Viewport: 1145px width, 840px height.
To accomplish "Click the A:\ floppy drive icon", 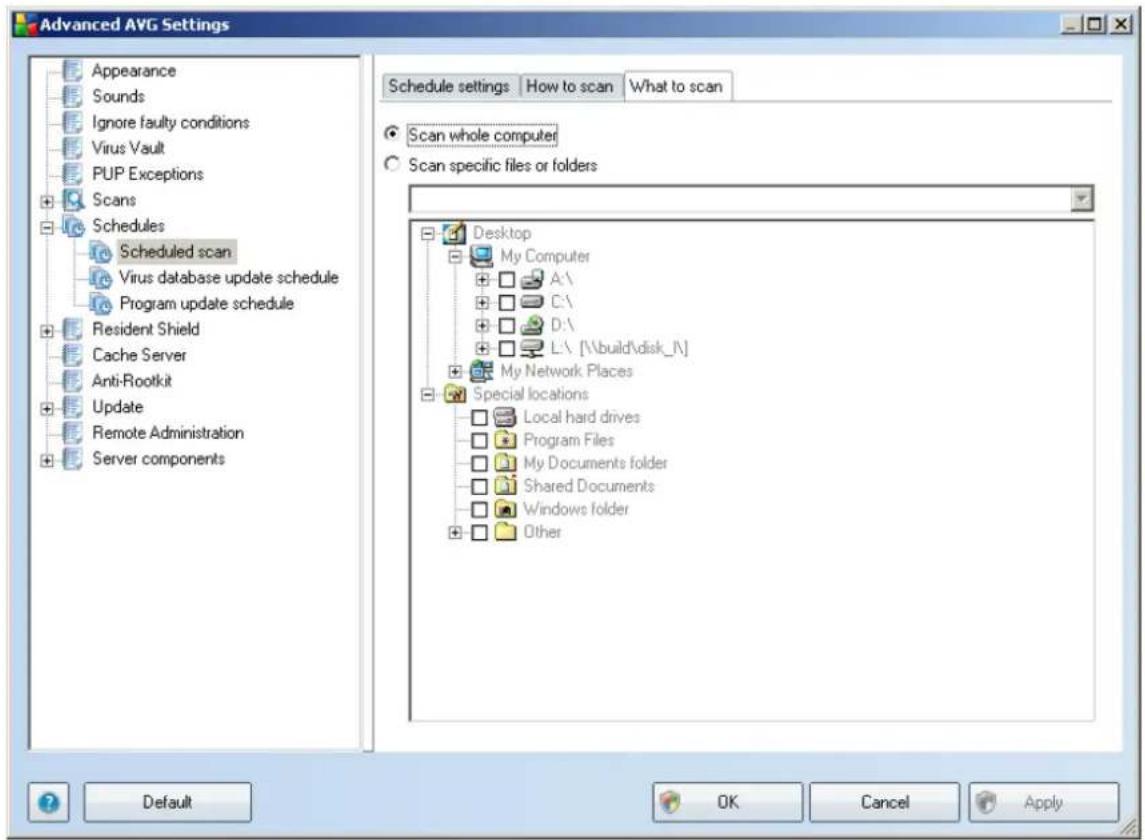I will (x=532, y=279).
